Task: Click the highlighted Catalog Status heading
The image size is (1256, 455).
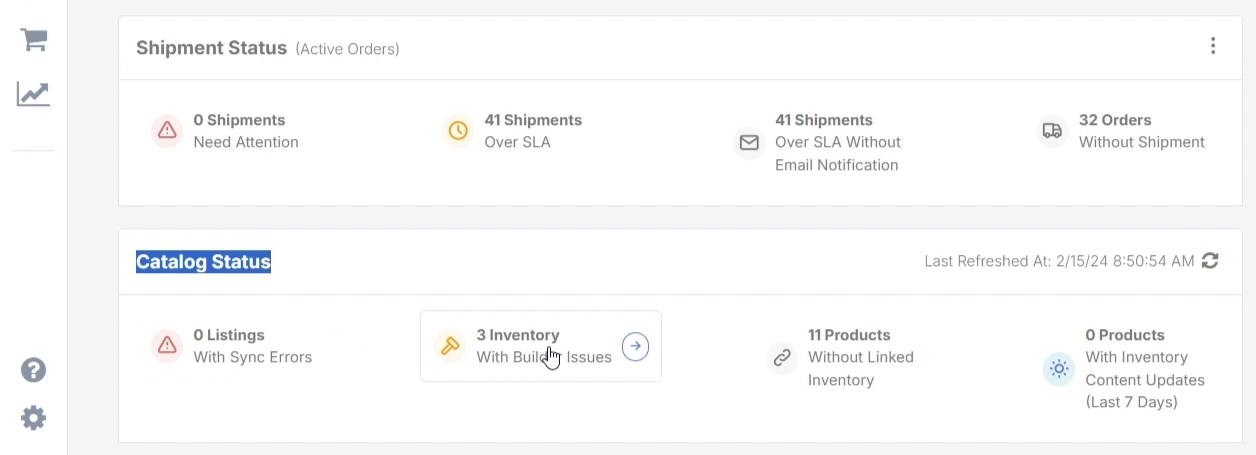Action: [x=204, y=262]
